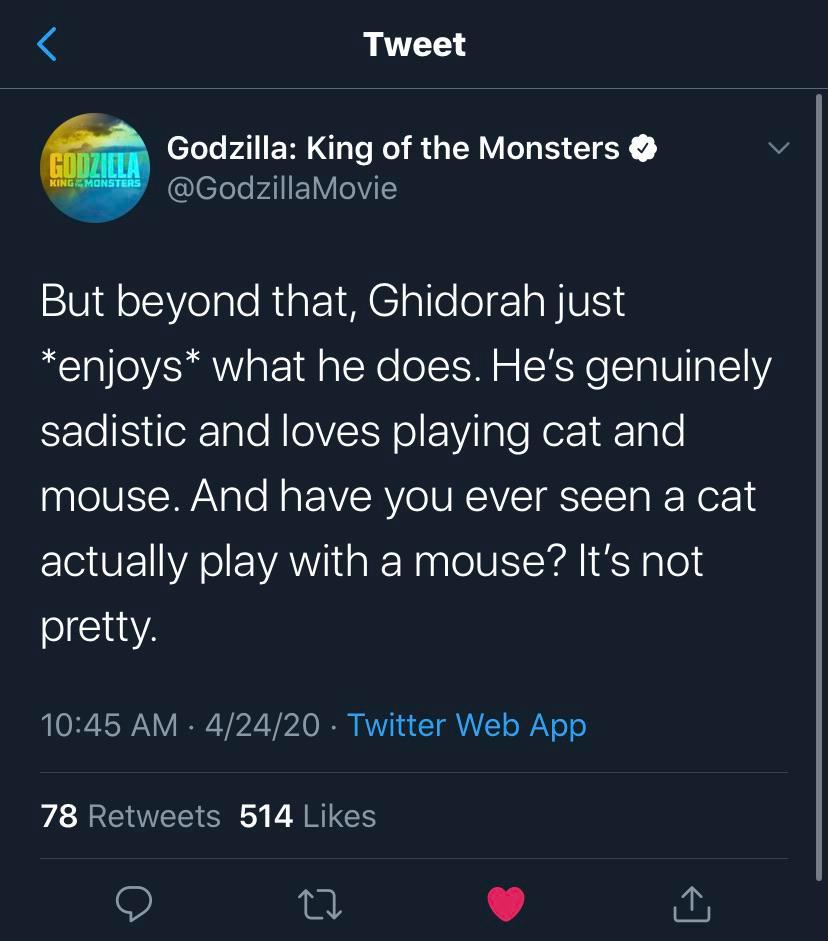Viewport: 828px width, 941px height.
Task: Click the @GodzillaMovie handle
Action: pos(281,187)
